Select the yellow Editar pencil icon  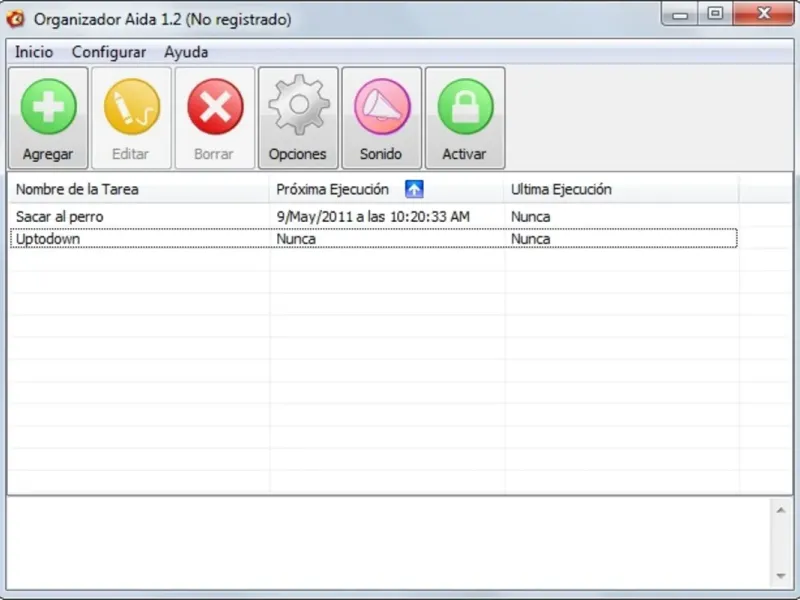tap(132, 106)
